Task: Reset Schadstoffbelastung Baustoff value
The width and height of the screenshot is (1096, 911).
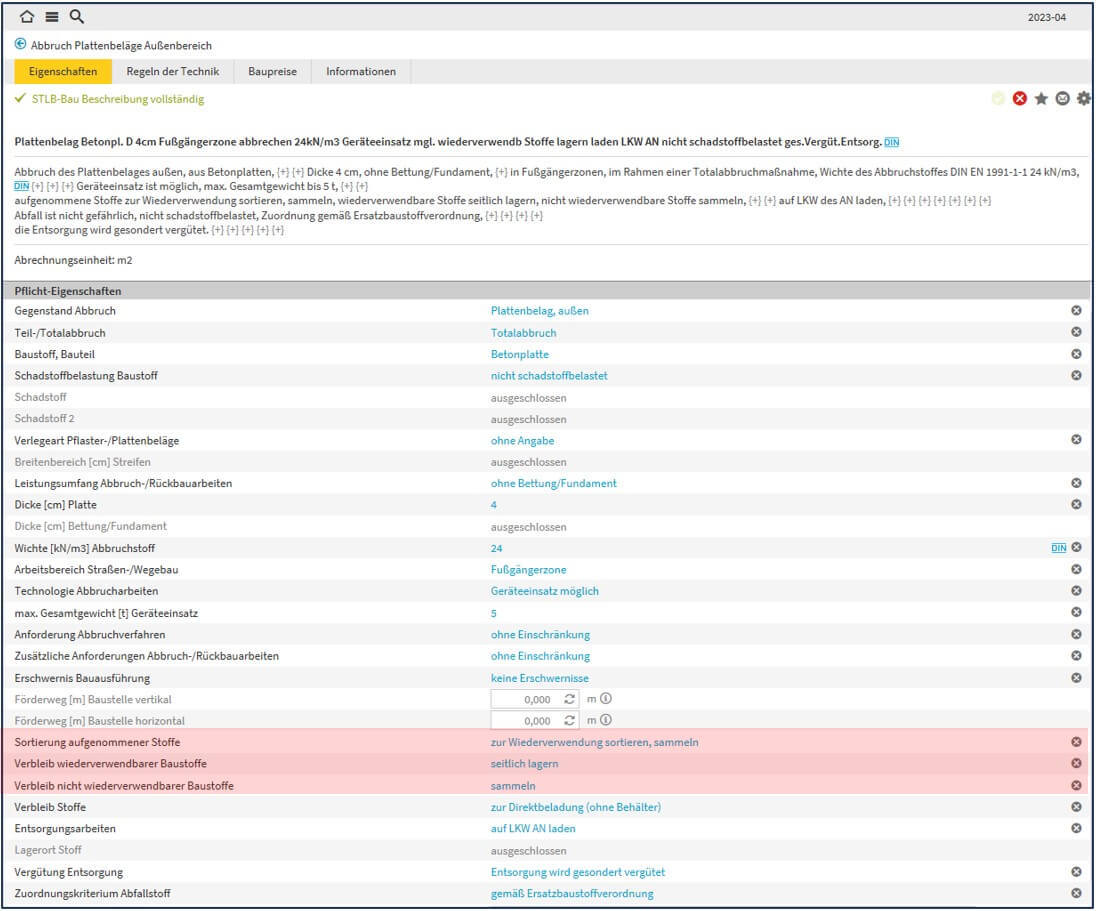Action: point(1076,375)
